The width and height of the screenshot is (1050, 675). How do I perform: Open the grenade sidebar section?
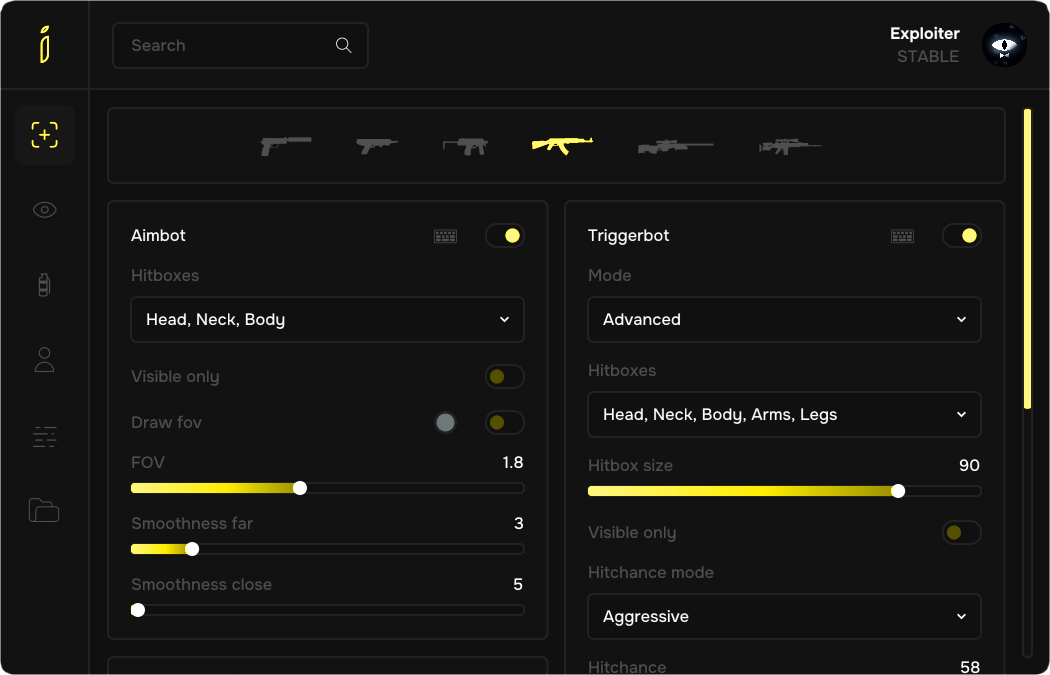click(x=45, y=285)
